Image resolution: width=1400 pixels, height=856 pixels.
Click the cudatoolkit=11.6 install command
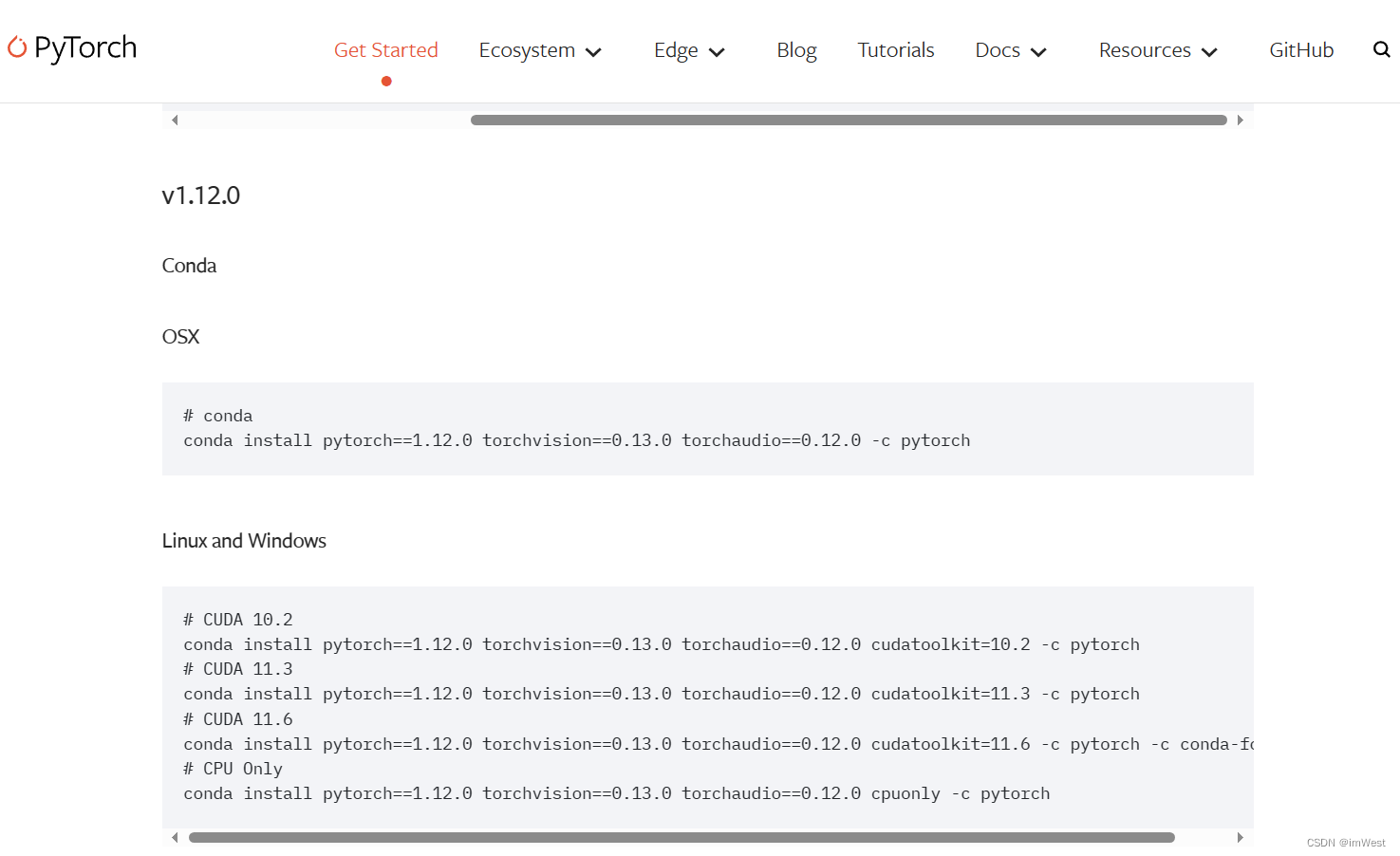coord(719,744)
